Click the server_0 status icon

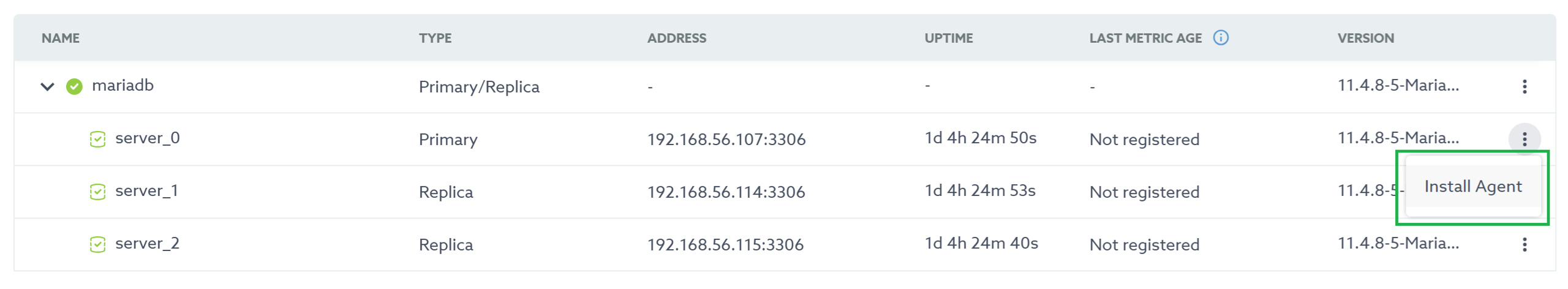97,139
